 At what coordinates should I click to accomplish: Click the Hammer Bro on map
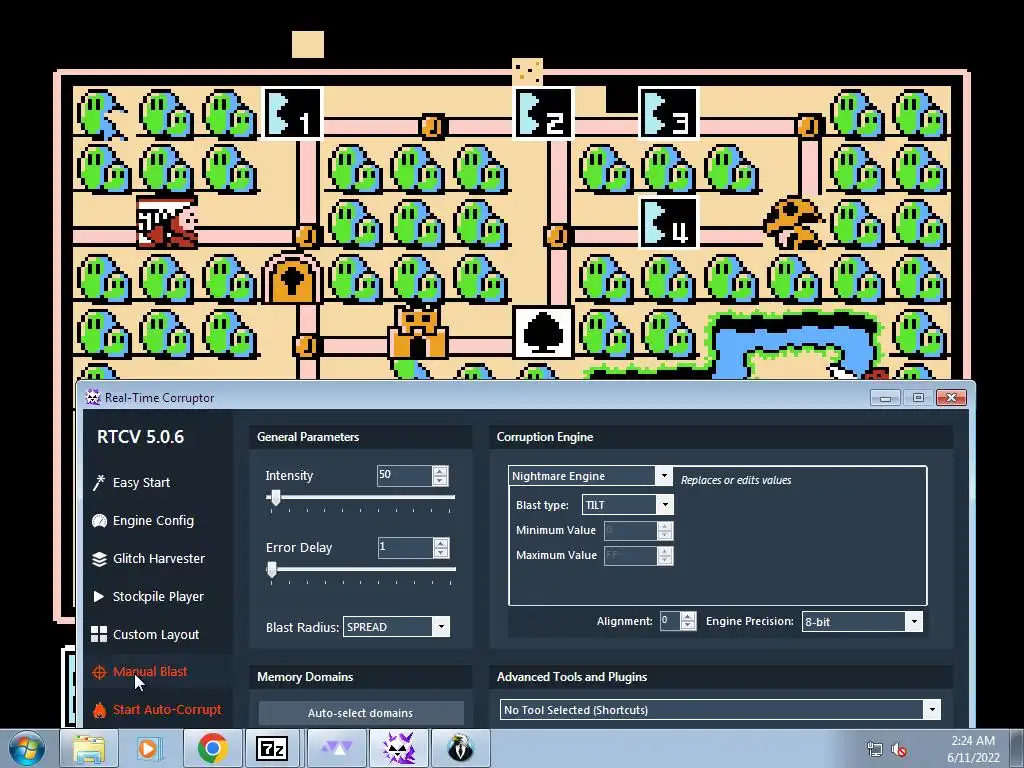click(x=793, y=223)
